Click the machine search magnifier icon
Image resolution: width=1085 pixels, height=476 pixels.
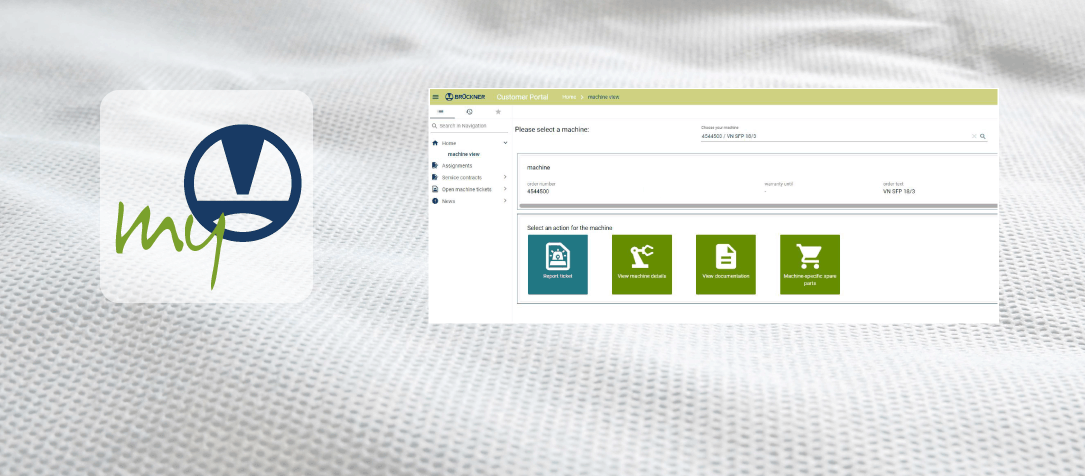983,136
